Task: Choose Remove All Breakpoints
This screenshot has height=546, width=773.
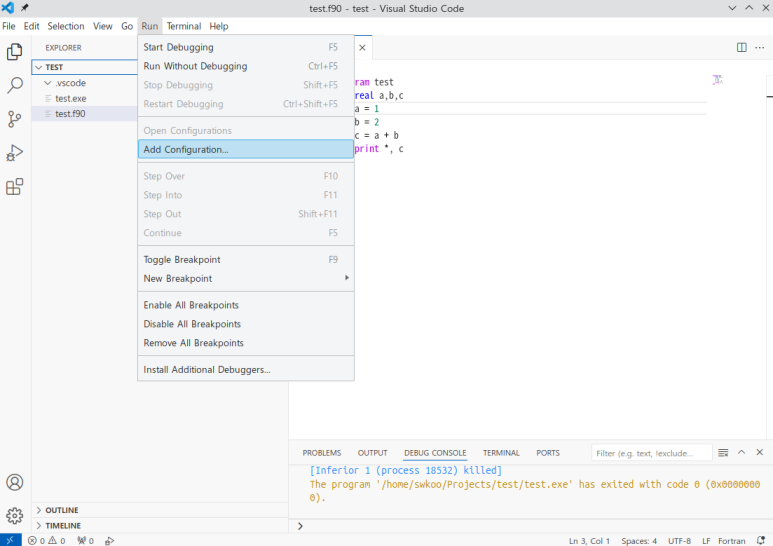Action: tap(246, 343)
